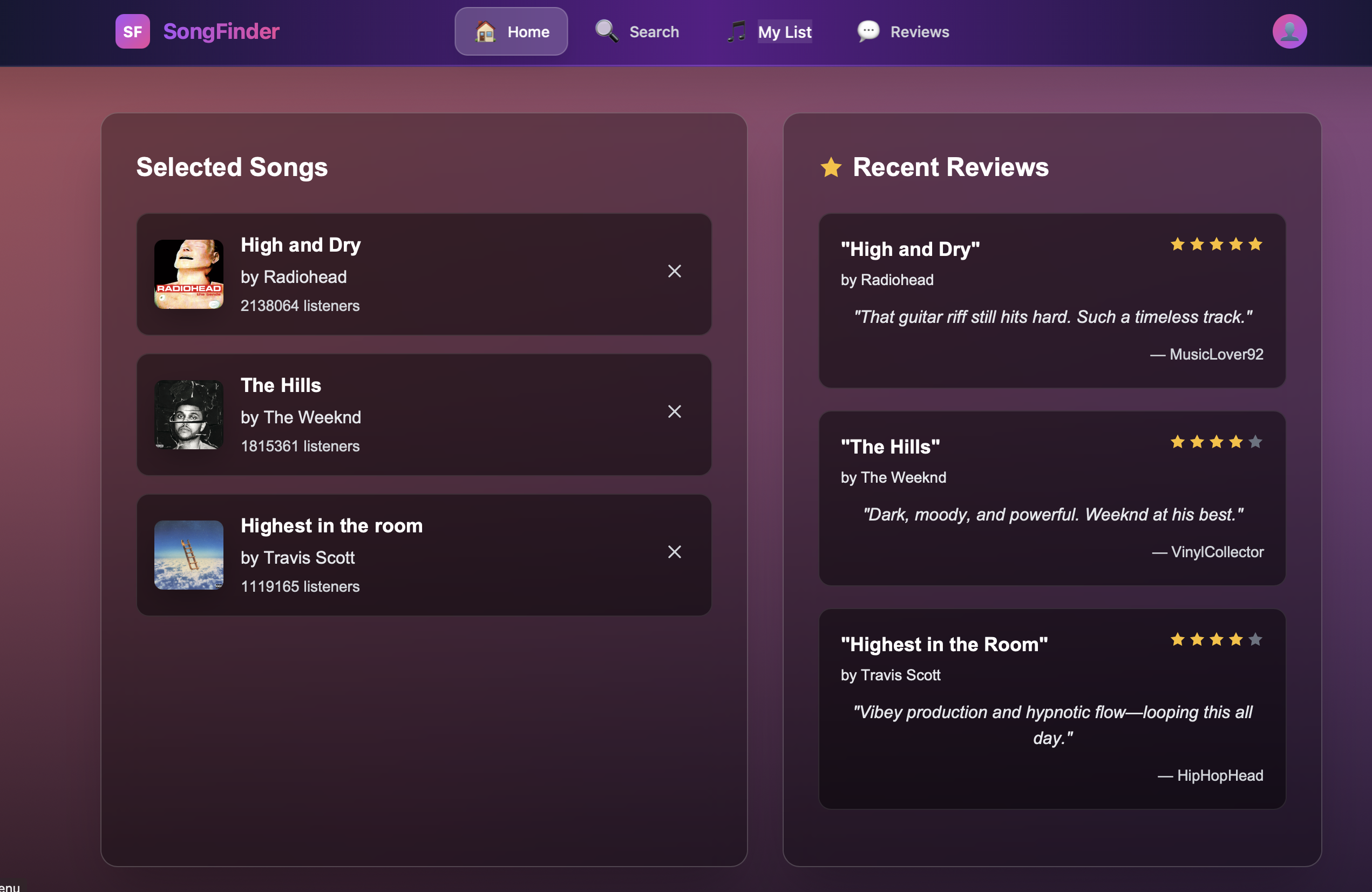Open "The Hills" review title

click(890, 447)
